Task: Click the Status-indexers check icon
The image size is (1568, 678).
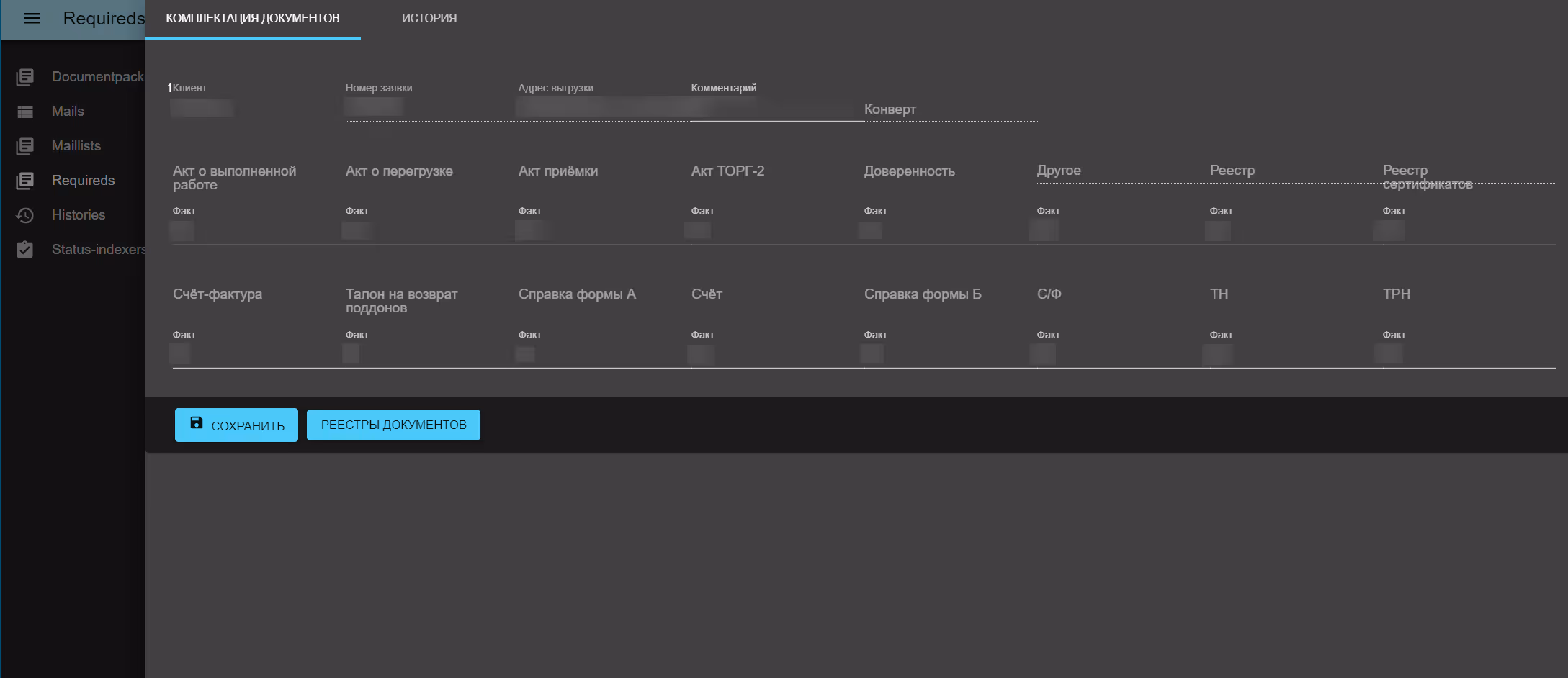Action: 25,250
